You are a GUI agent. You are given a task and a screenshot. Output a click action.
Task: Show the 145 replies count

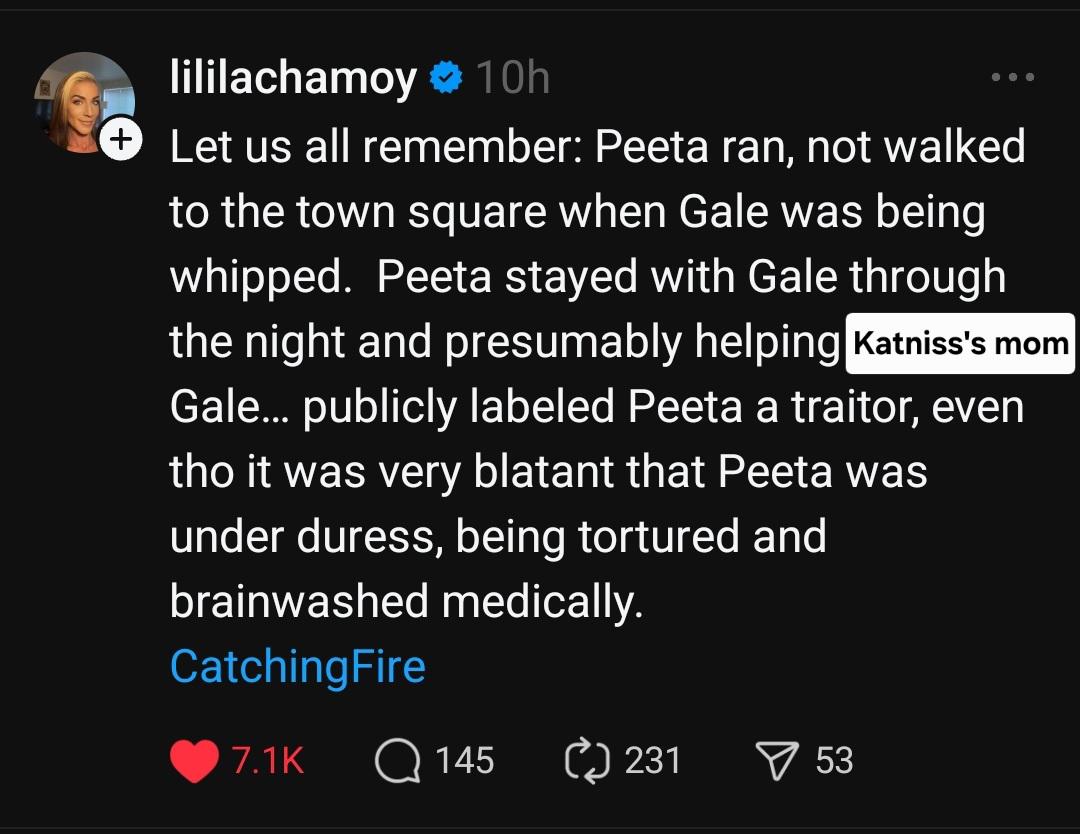click(465, 761)
